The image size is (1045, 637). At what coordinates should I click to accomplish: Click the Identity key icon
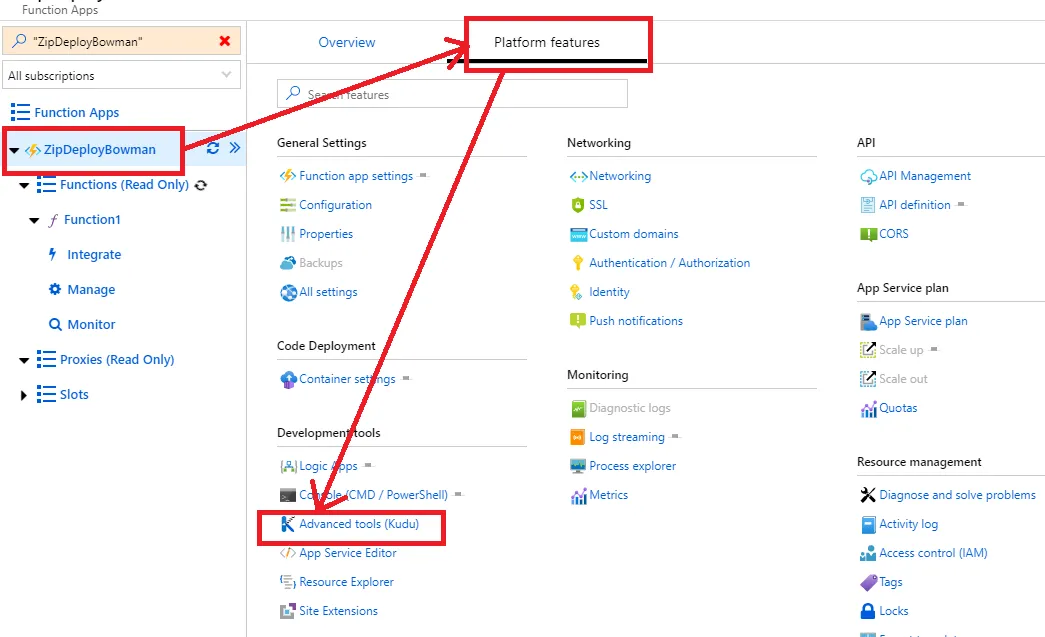click(x=577, y=292)
